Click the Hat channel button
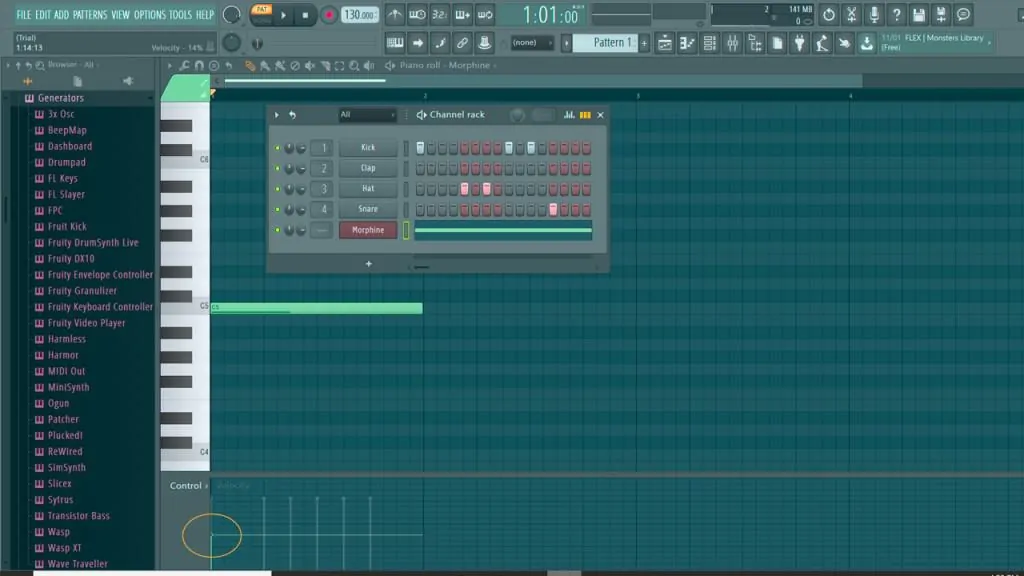The image size is (1024, 576). 368,189
